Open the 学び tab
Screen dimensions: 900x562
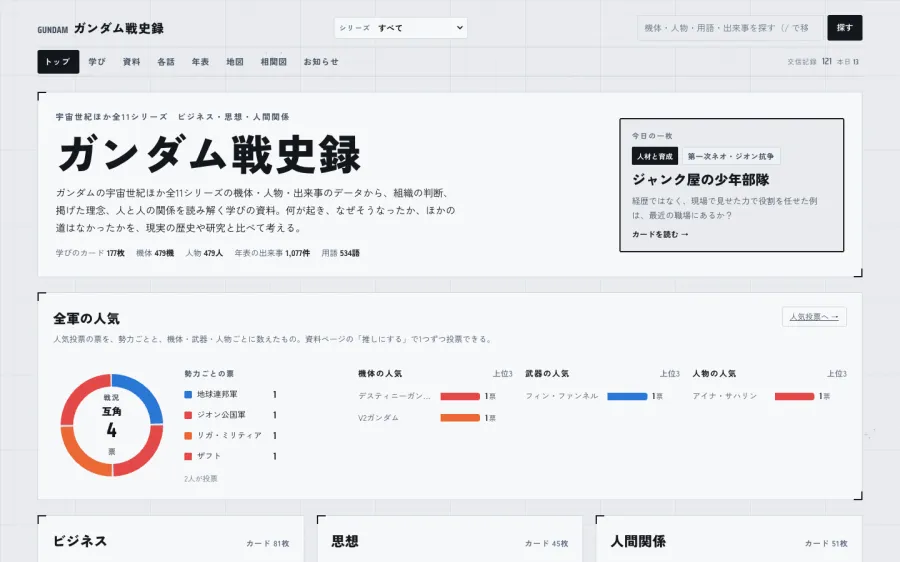[x=97, y=61]
